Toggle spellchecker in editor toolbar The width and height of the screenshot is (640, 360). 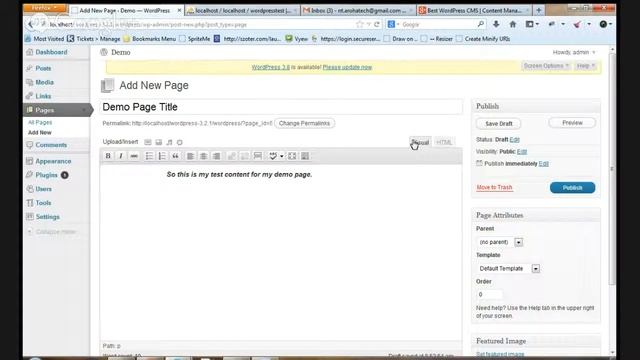point(273,156)
